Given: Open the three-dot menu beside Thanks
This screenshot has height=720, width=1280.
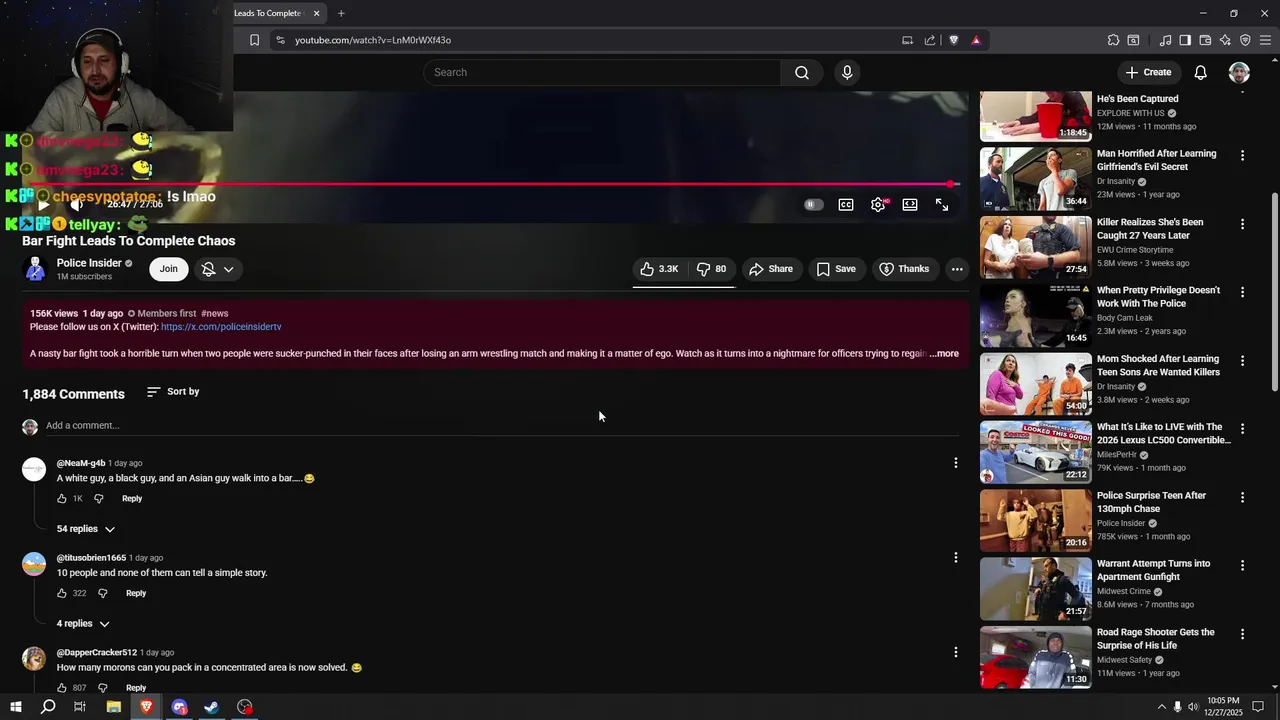Looking at the screenshot, I should pyautogui.click(x=957, y=269).
